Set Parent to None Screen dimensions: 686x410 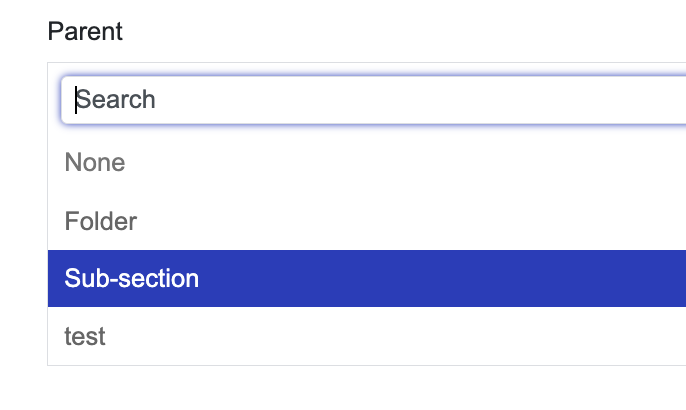click(x=95, y=162)
